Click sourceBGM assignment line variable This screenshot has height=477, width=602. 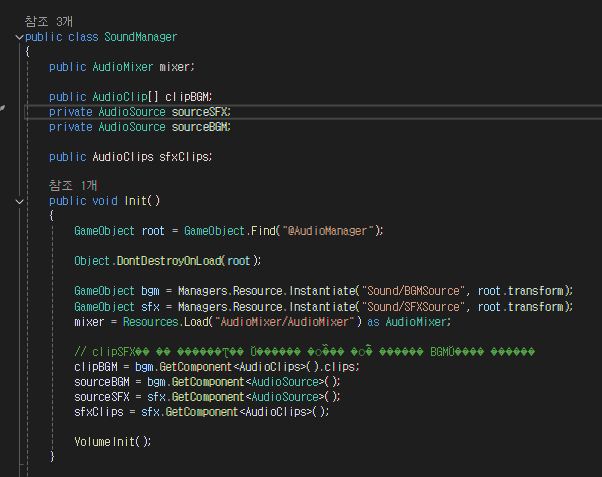[x=102, y=382]
